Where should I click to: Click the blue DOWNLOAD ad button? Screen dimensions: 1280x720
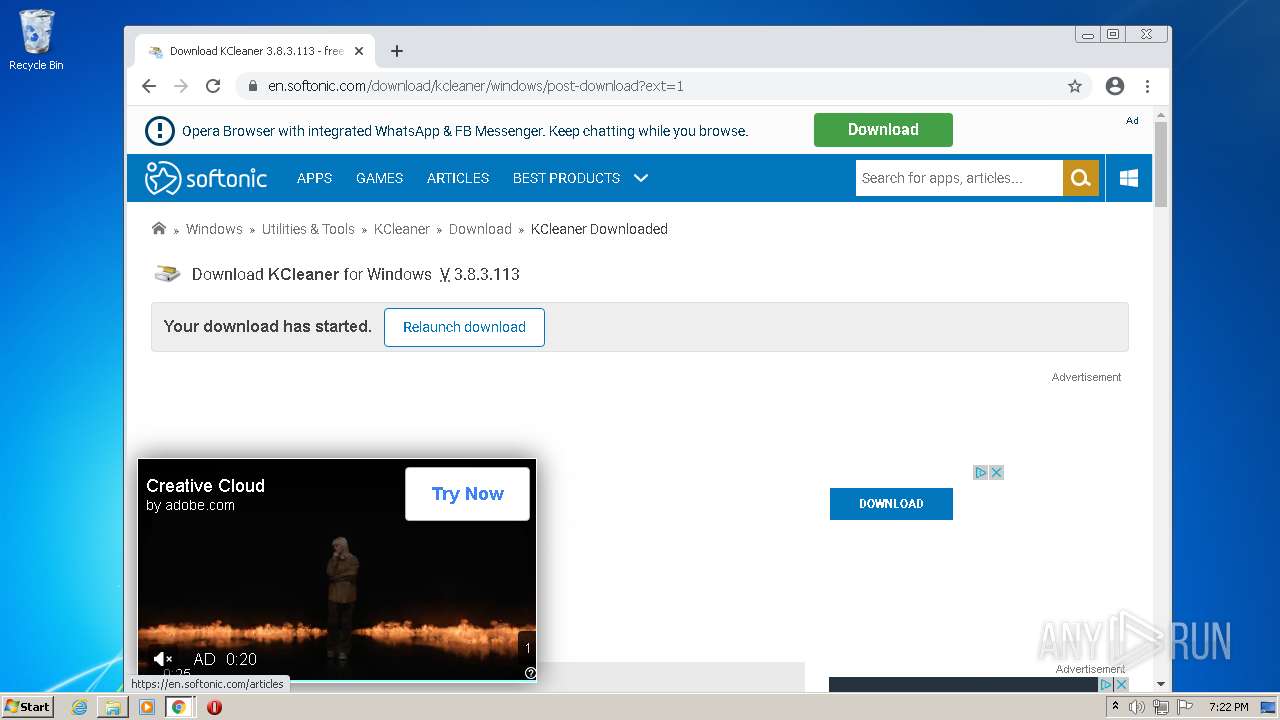coord(891,504)
